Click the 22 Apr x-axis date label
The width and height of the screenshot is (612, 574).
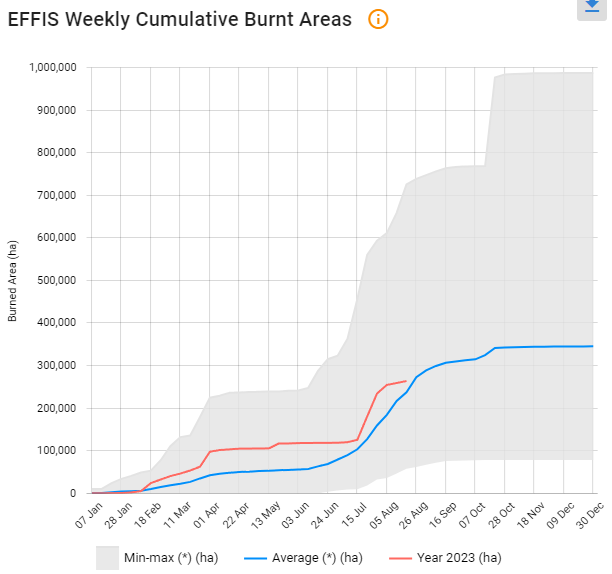click(x=236, y=515)
